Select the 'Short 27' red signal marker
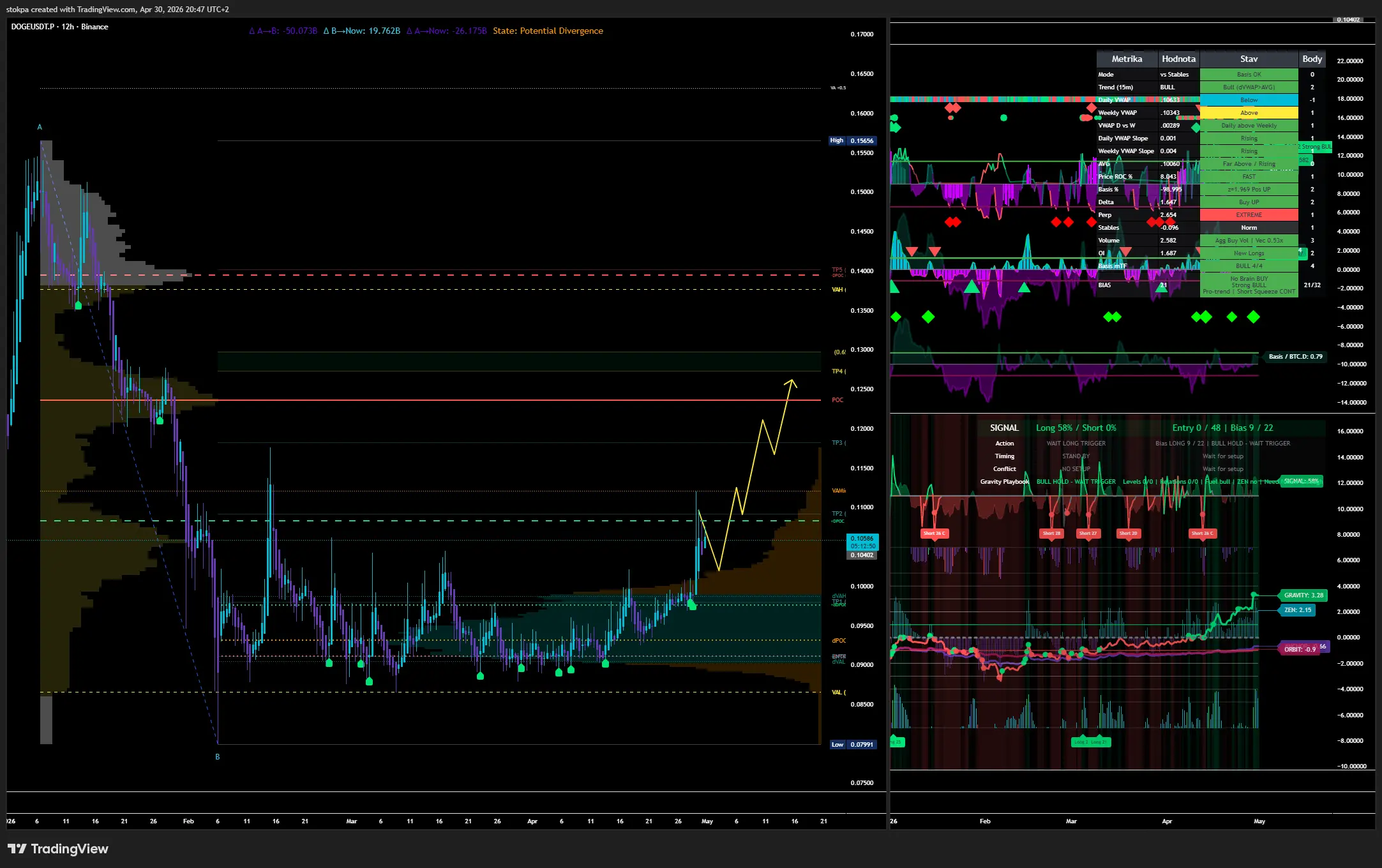Image resolution: width=1382 pixels, height=868 pixels. click(1088, 534)
